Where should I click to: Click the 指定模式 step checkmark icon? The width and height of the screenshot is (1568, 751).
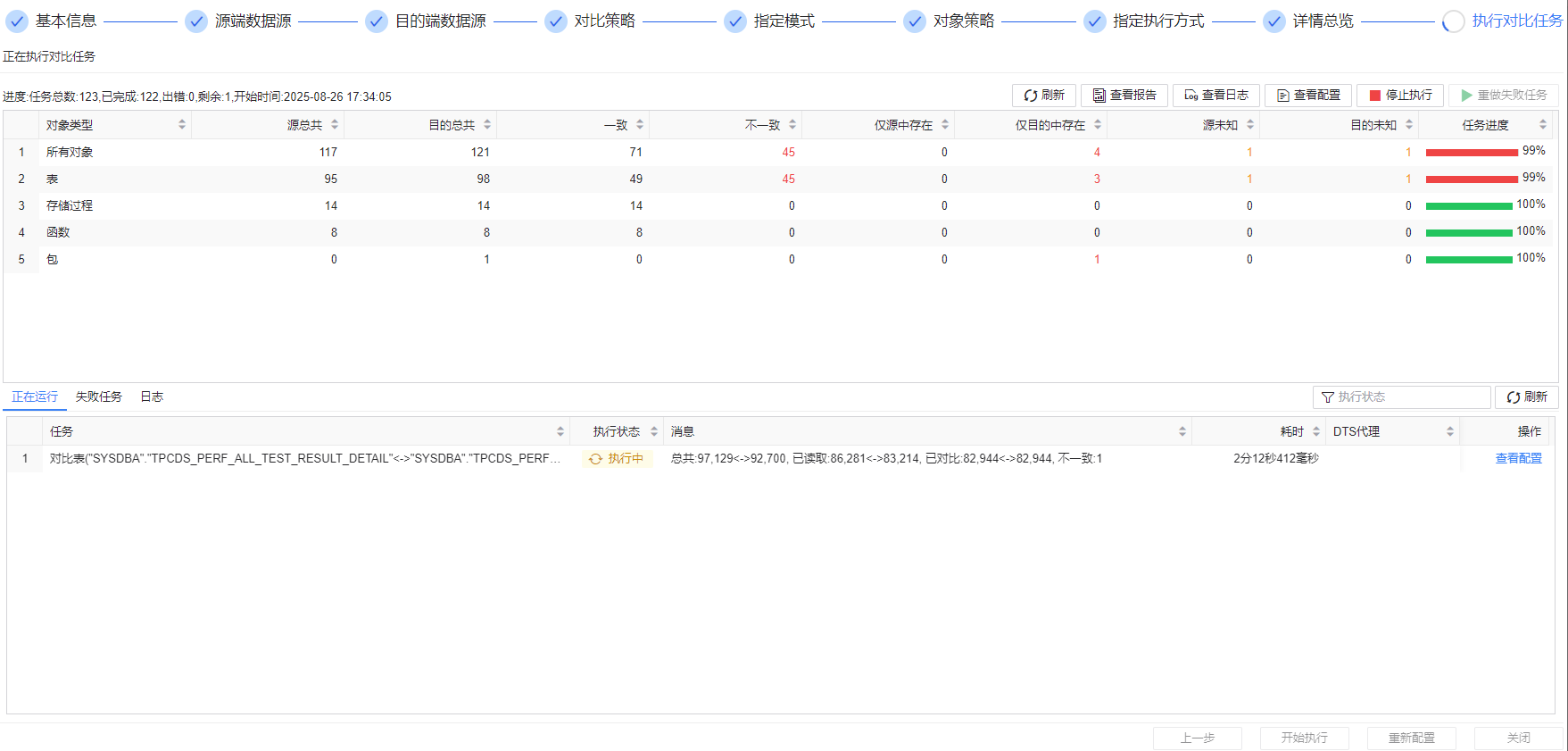click(x=735, y=21)
